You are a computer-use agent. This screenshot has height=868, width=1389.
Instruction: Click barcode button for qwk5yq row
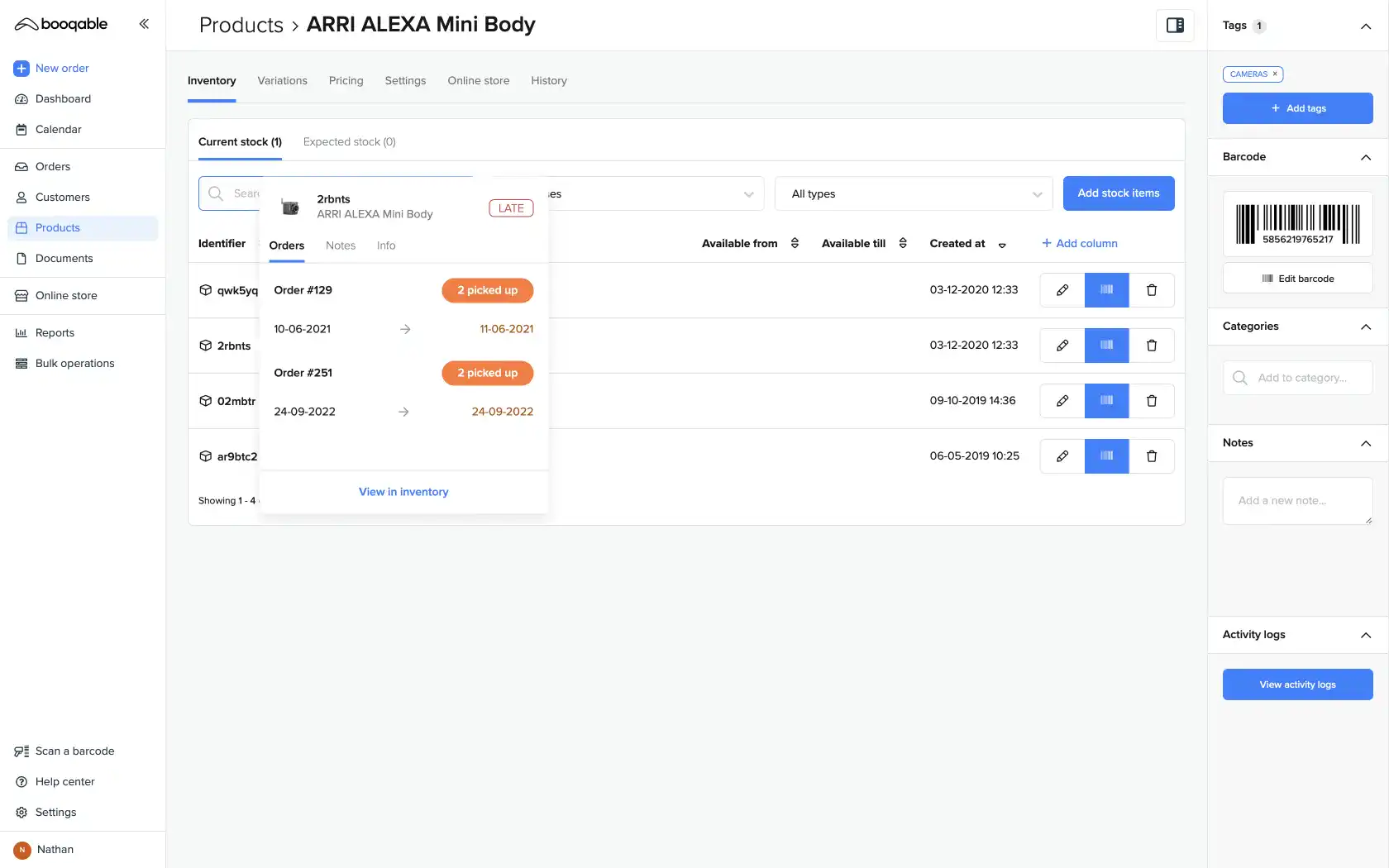[1107, 290]
